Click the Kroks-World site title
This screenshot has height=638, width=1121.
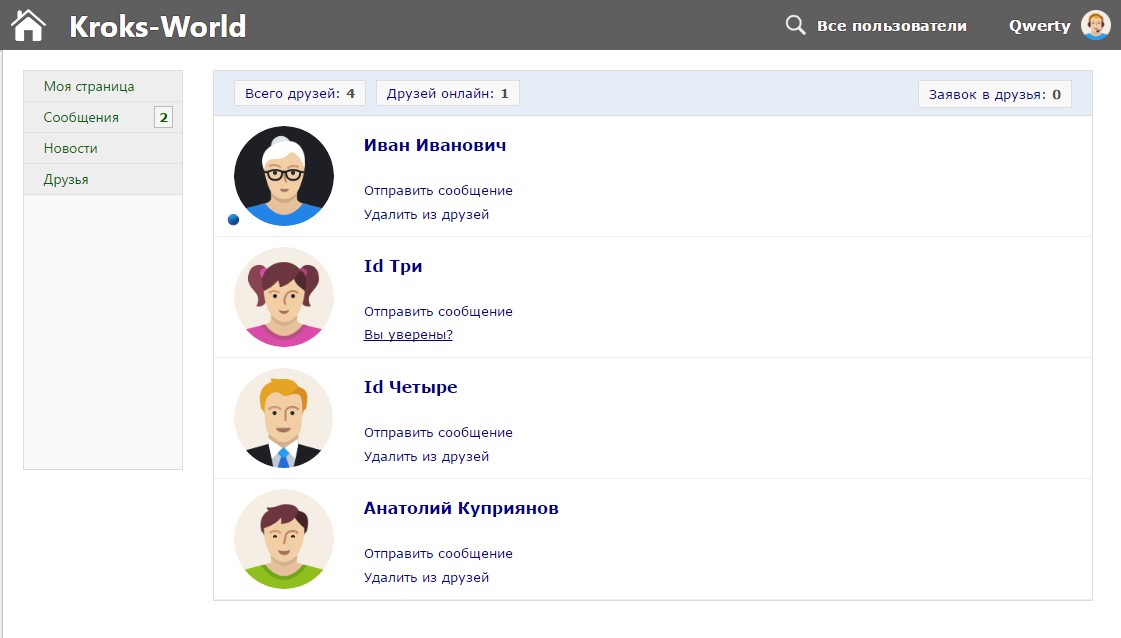(x=157, y=26)
